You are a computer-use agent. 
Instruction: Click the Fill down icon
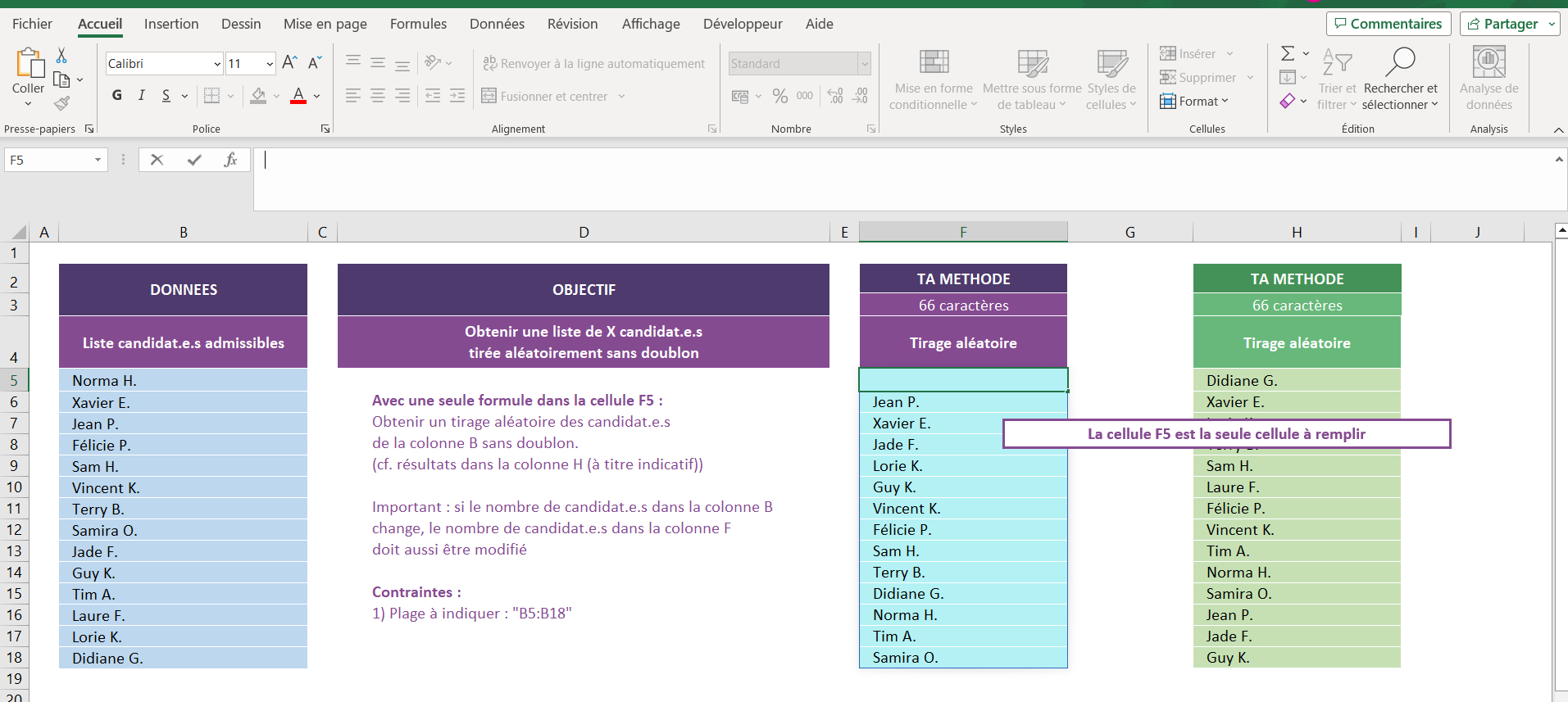coord(1288,78)
